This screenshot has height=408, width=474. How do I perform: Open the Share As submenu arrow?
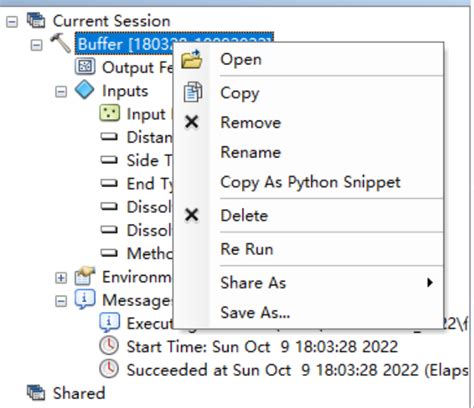coord(430,282)
